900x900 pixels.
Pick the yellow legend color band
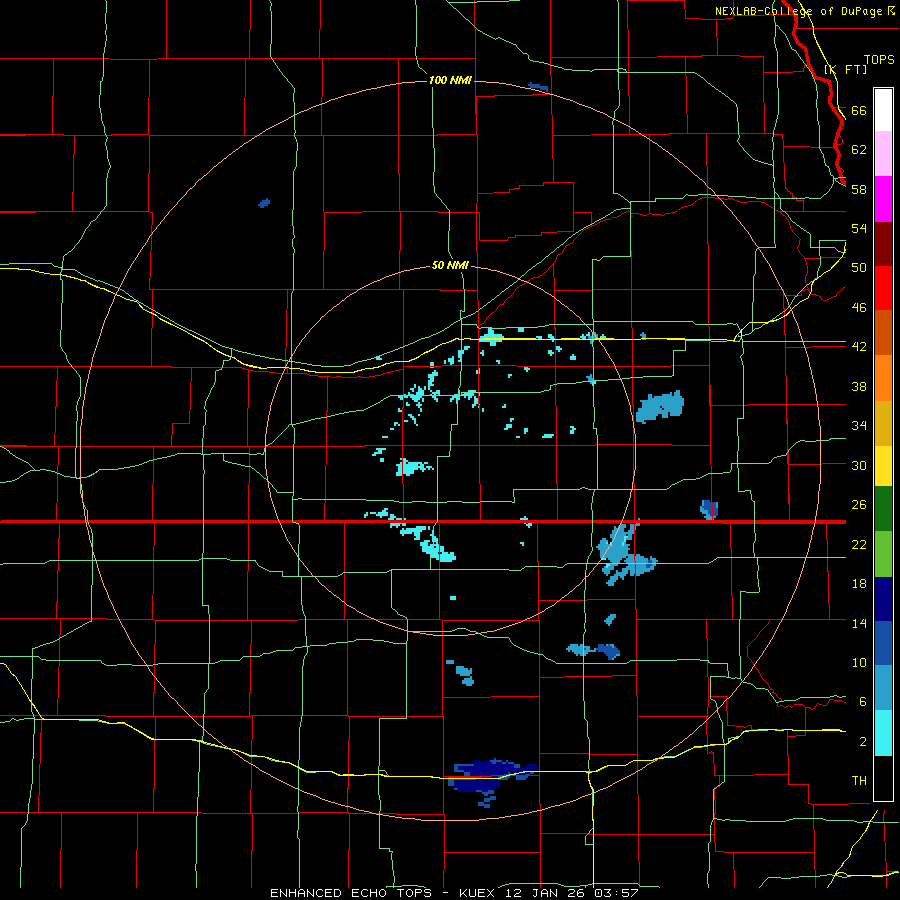(883, 466)
